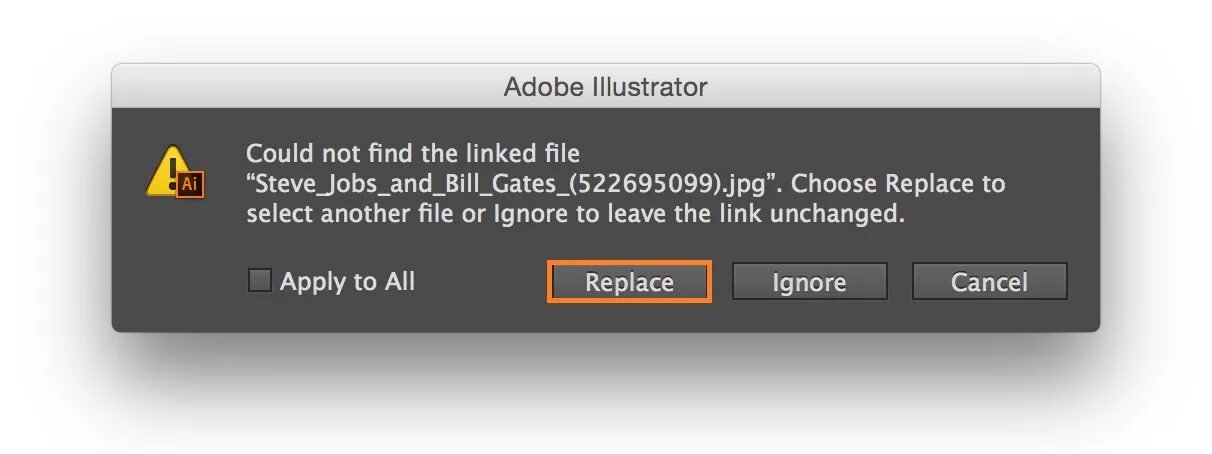This screenshot has height=454, width=1212.
Task: Click the "Could not find the linked file" text
Action: click(412, 154)
